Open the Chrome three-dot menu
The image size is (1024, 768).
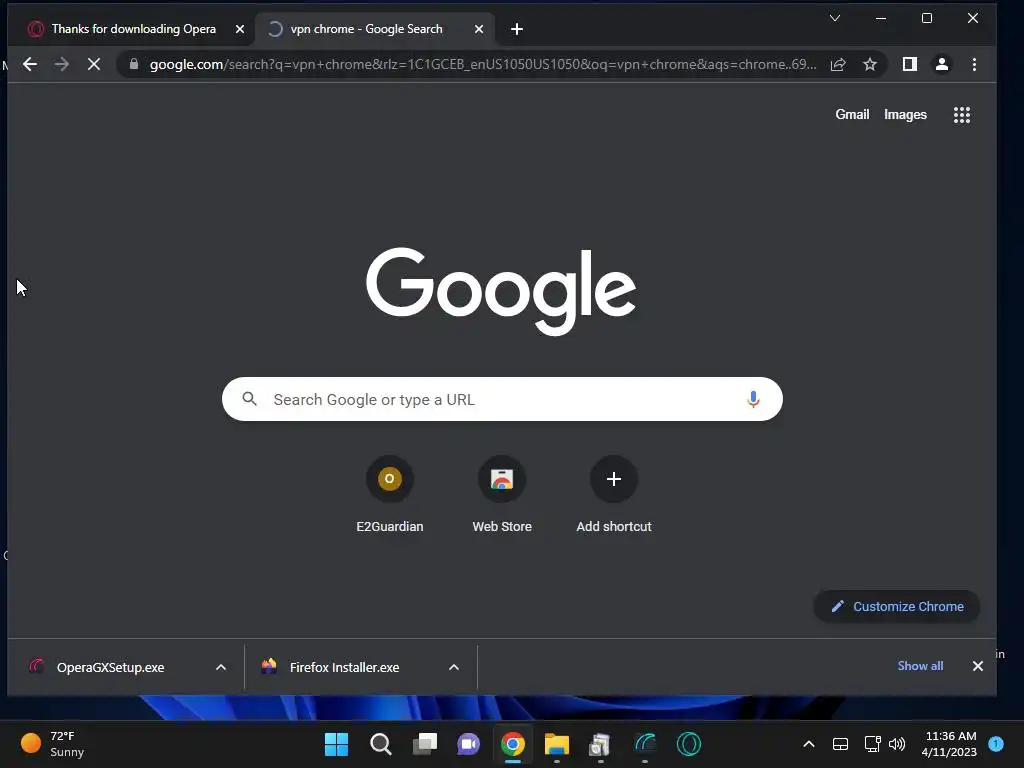pos(974,64)
